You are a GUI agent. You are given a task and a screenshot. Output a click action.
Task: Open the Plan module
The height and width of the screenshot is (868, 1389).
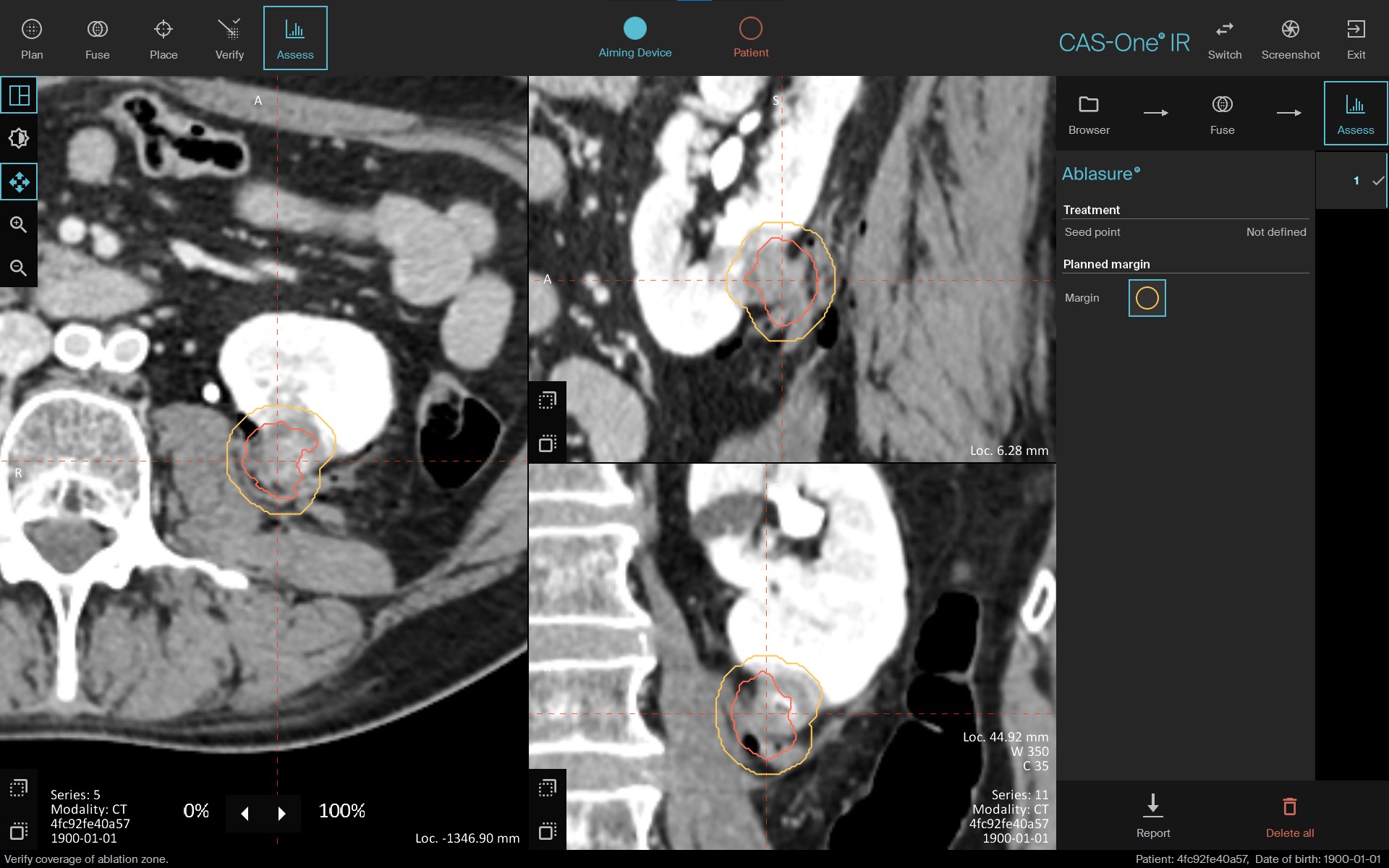(30, 38)
